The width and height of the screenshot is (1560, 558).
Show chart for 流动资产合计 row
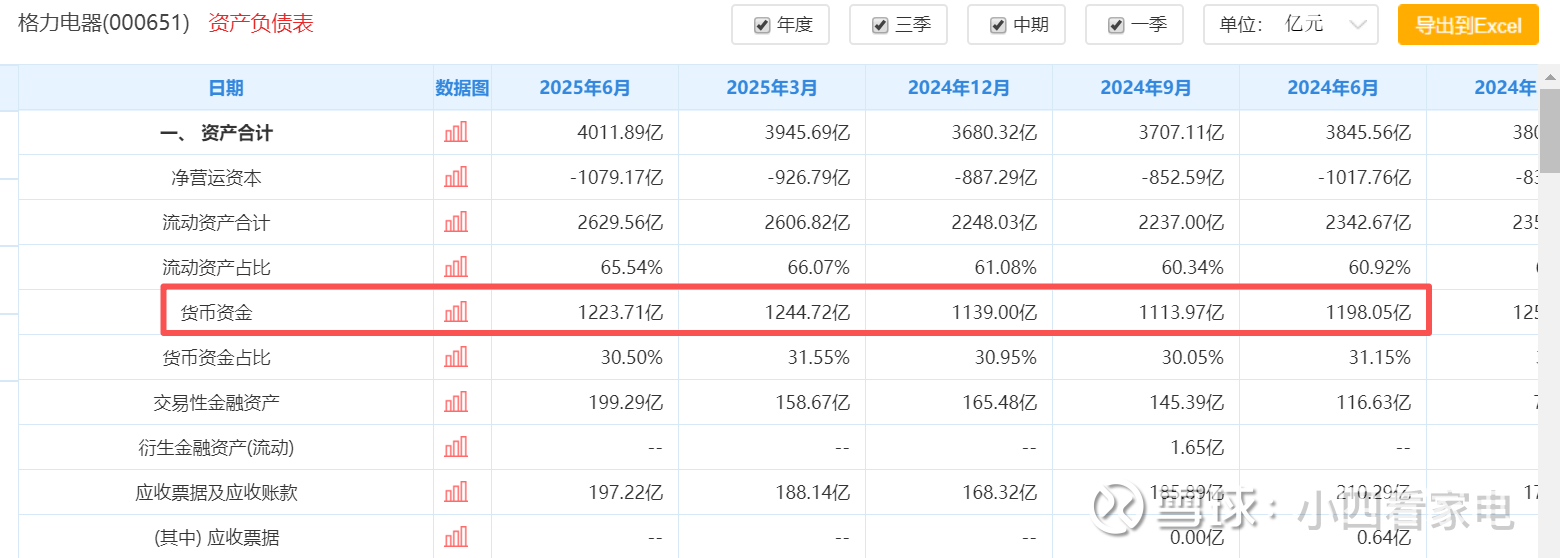coord(456,222)
